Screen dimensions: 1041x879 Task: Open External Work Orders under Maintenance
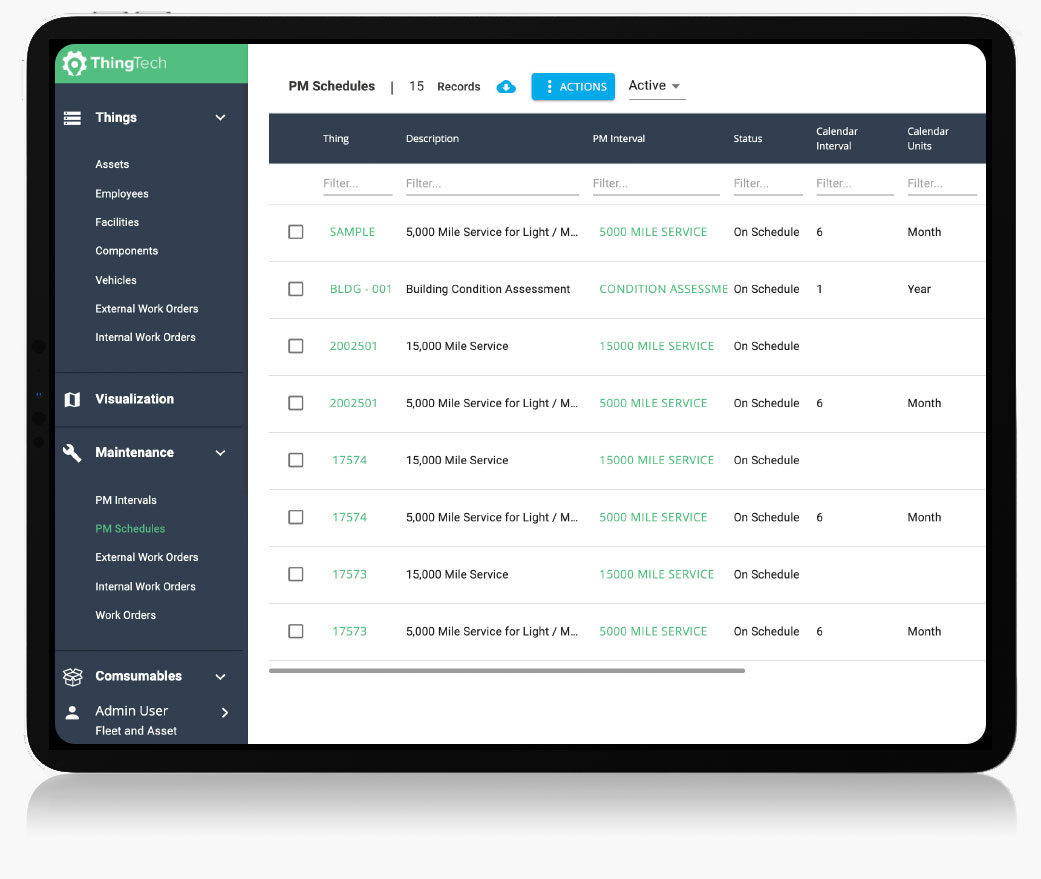click(147, 557)
